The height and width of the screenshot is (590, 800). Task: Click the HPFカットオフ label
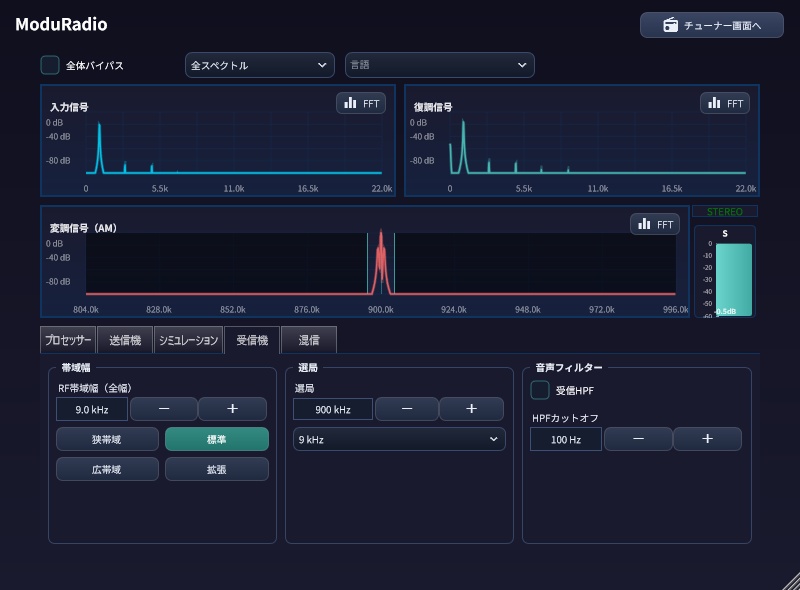point(565,418)
